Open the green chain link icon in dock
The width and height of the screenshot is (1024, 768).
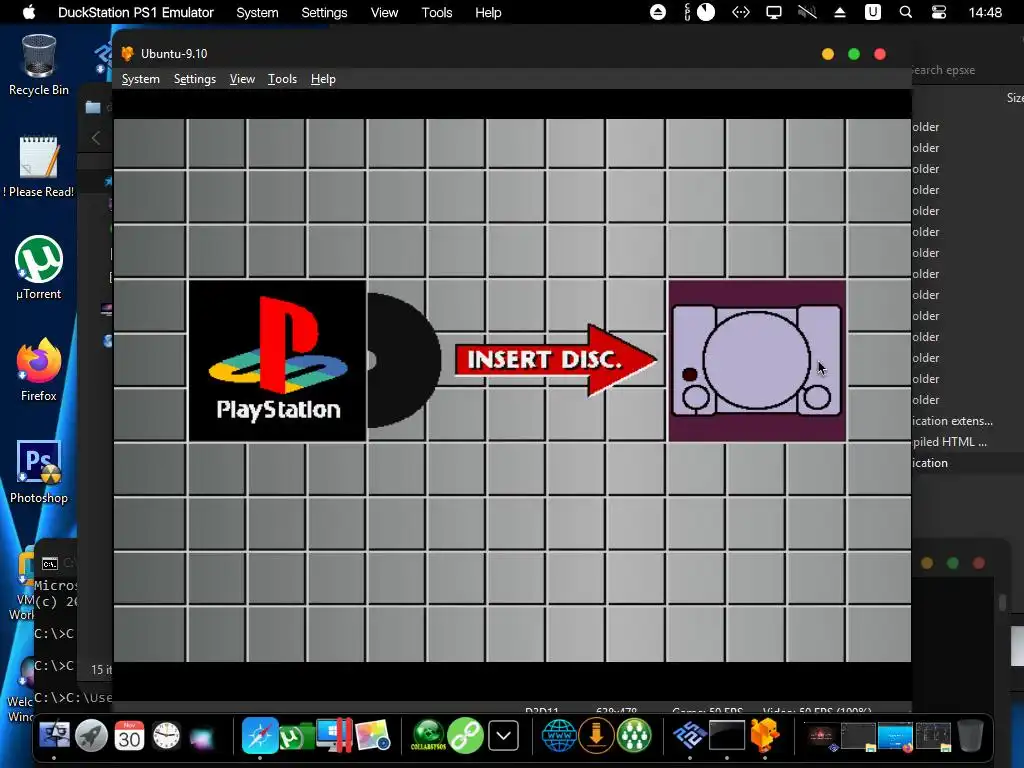465,736
